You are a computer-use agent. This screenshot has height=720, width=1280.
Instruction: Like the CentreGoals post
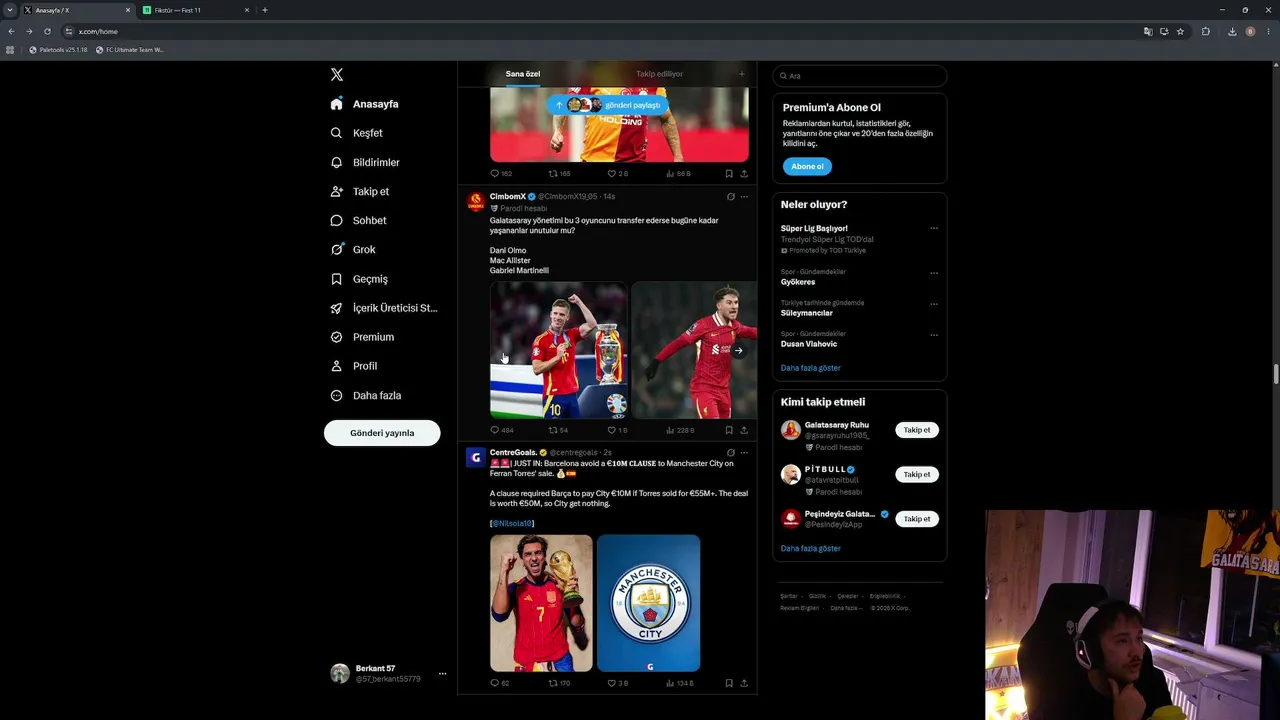(x=618, y=683)
